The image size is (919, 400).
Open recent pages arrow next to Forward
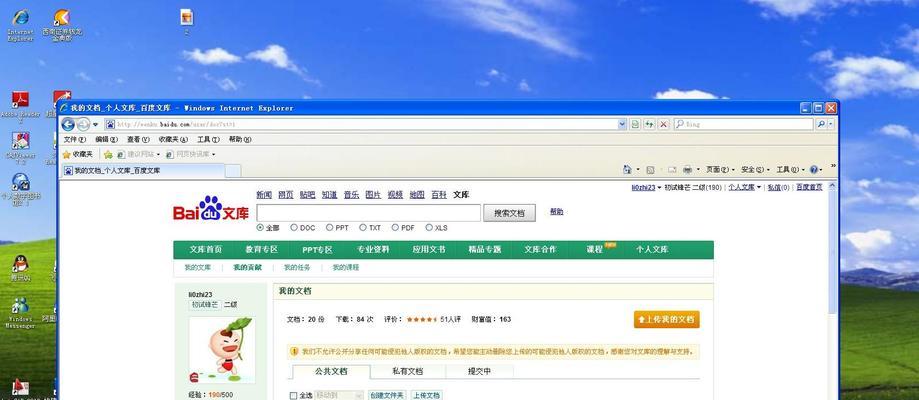[95, 124]
